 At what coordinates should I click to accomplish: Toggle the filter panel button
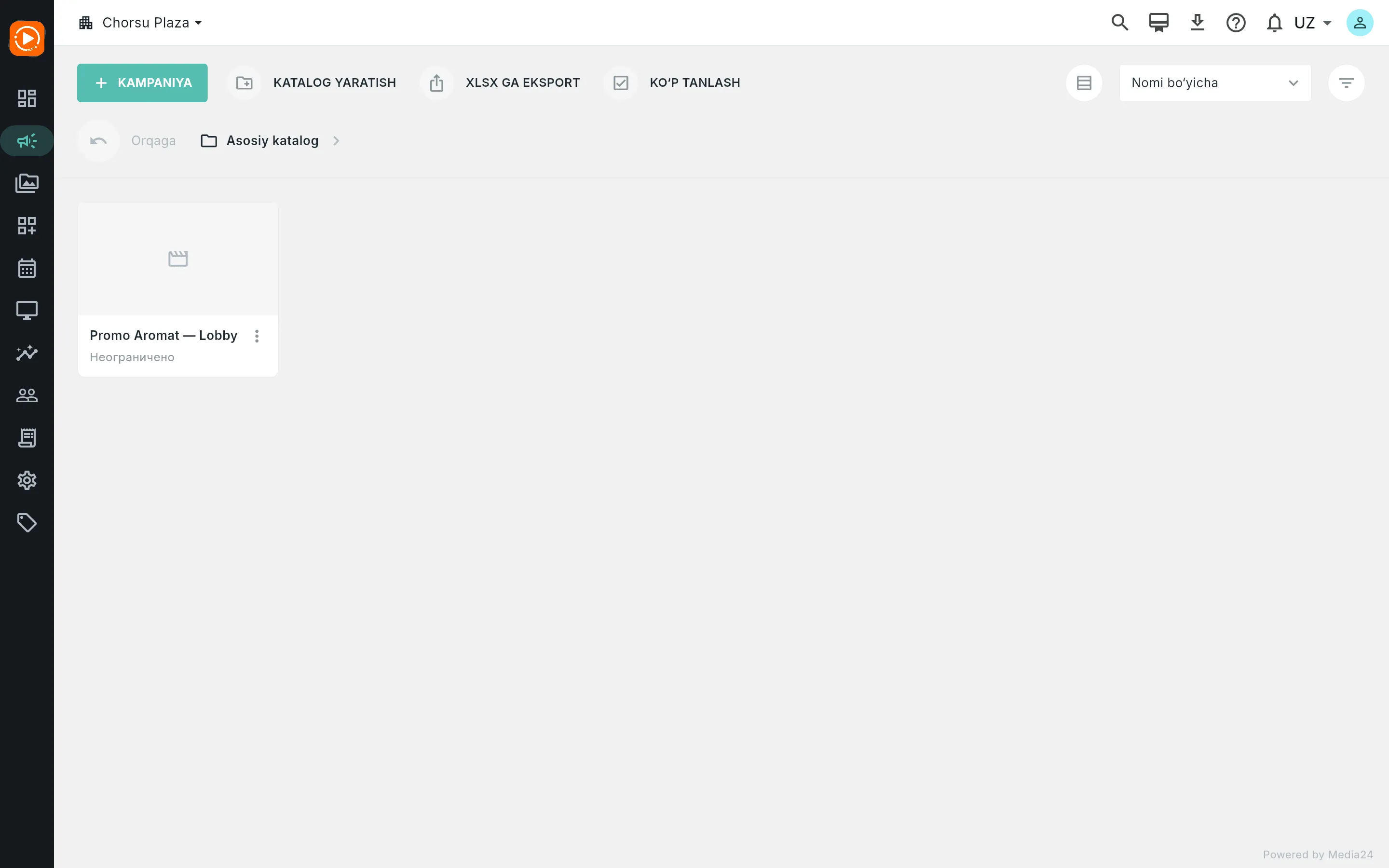(x=1346, y=82)
